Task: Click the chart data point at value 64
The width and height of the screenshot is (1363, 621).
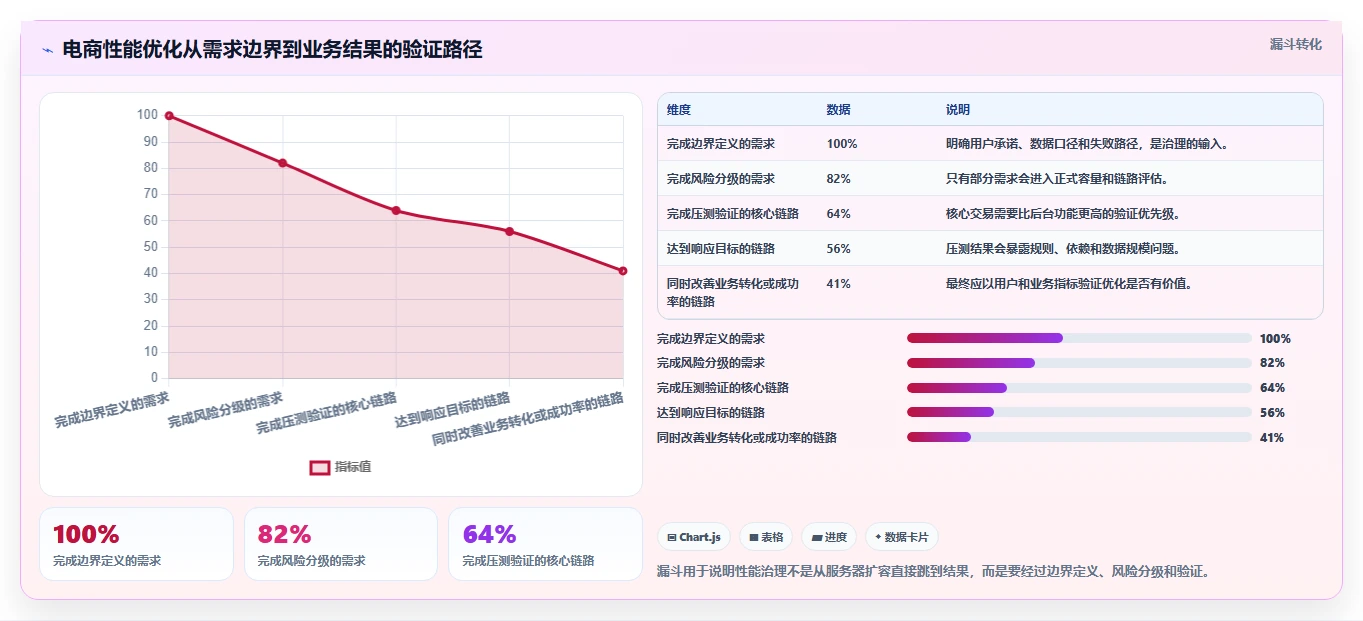Action: [396, 210]
